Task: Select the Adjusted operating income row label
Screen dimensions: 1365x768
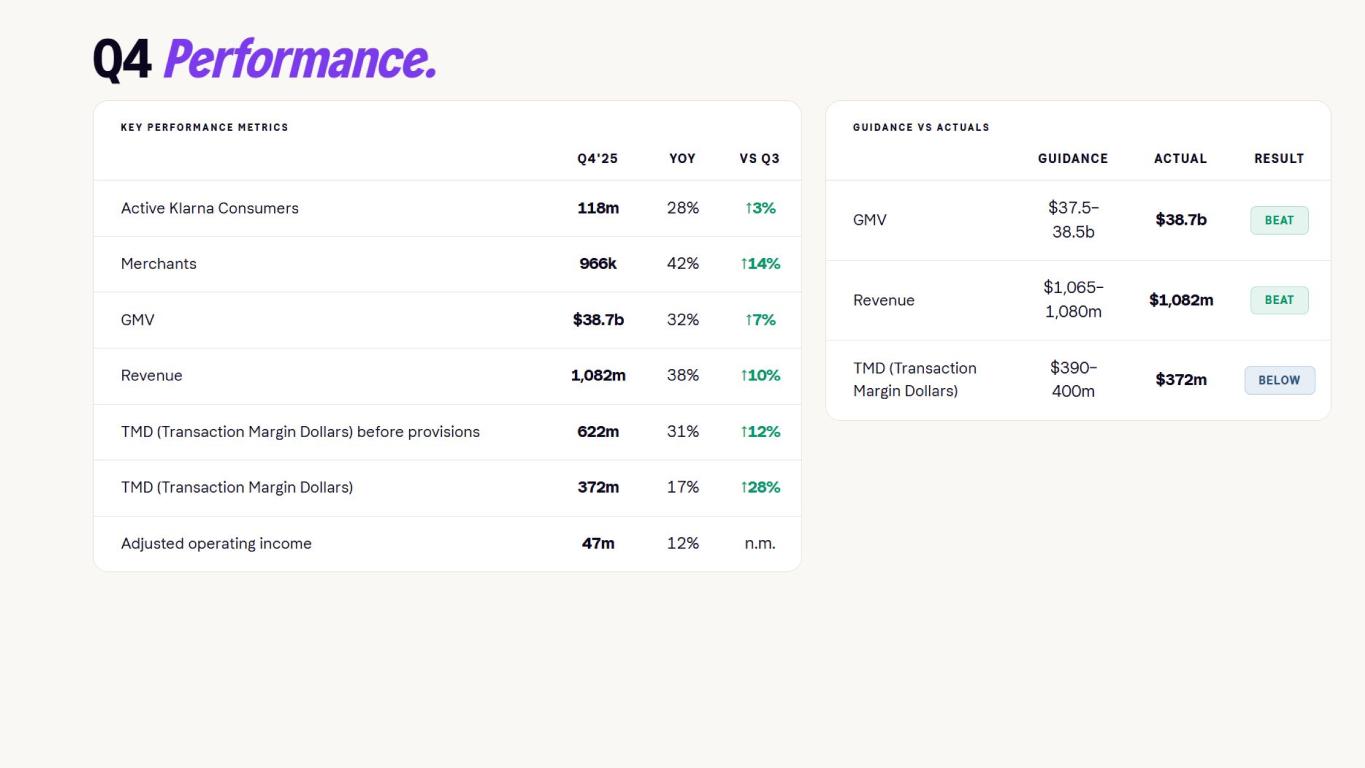Action: [x=216, y=544]
